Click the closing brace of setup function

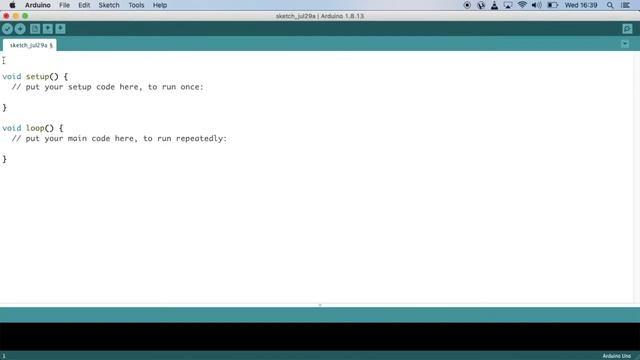pos(4,108)
